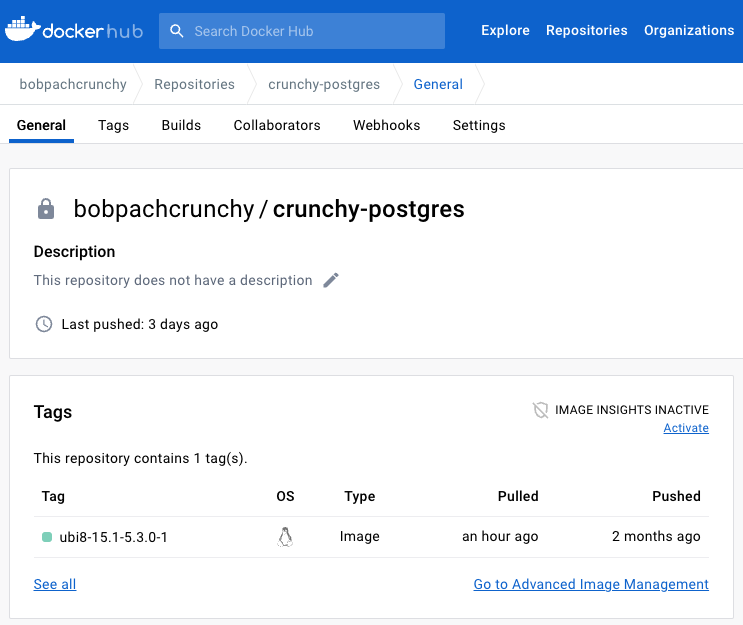Open Organizations in the top navigation
The image size is (743, 625).
689,31
